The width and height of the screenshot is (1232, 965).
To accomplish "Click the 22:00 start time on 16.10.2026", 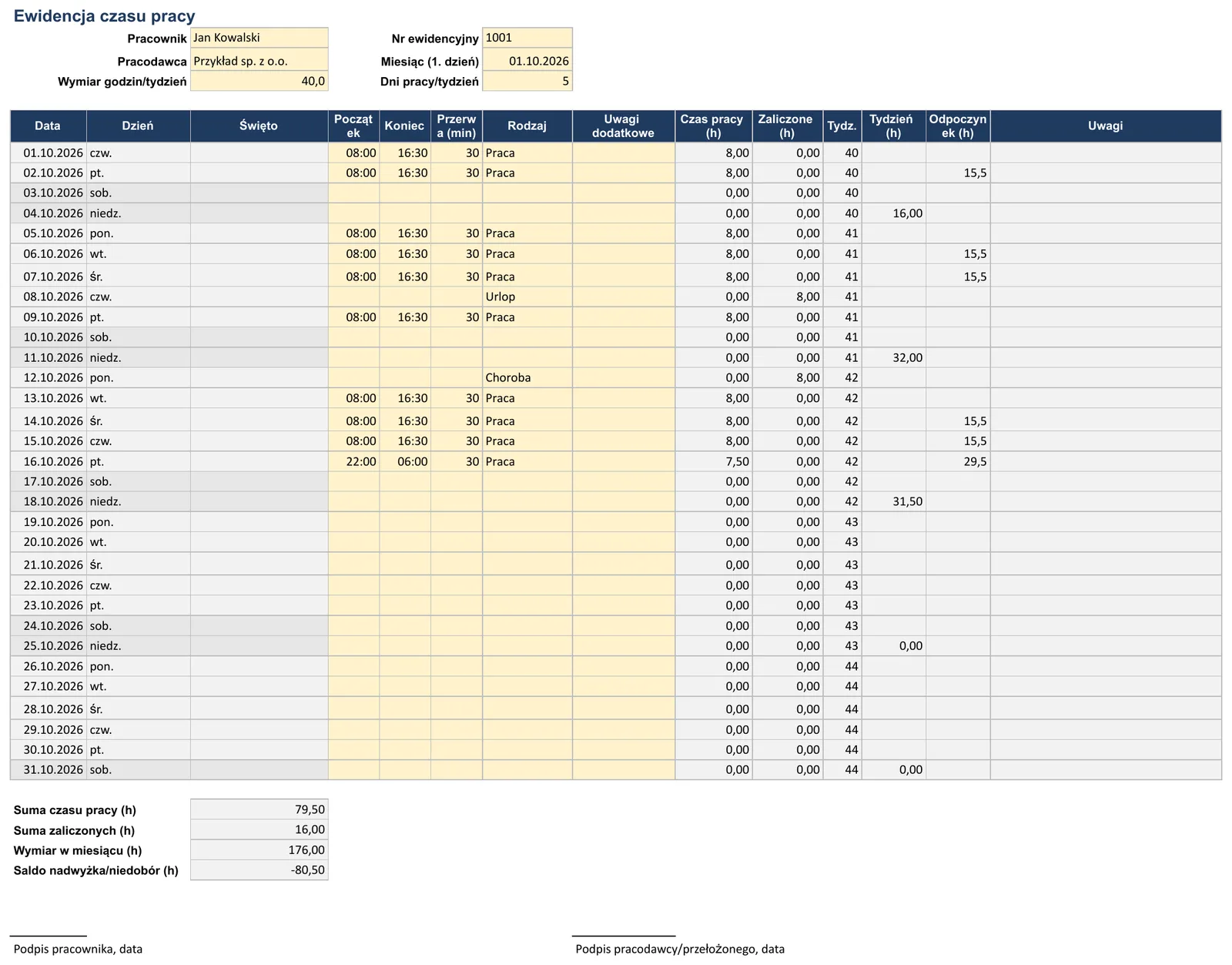I will [x=353, y=461].
